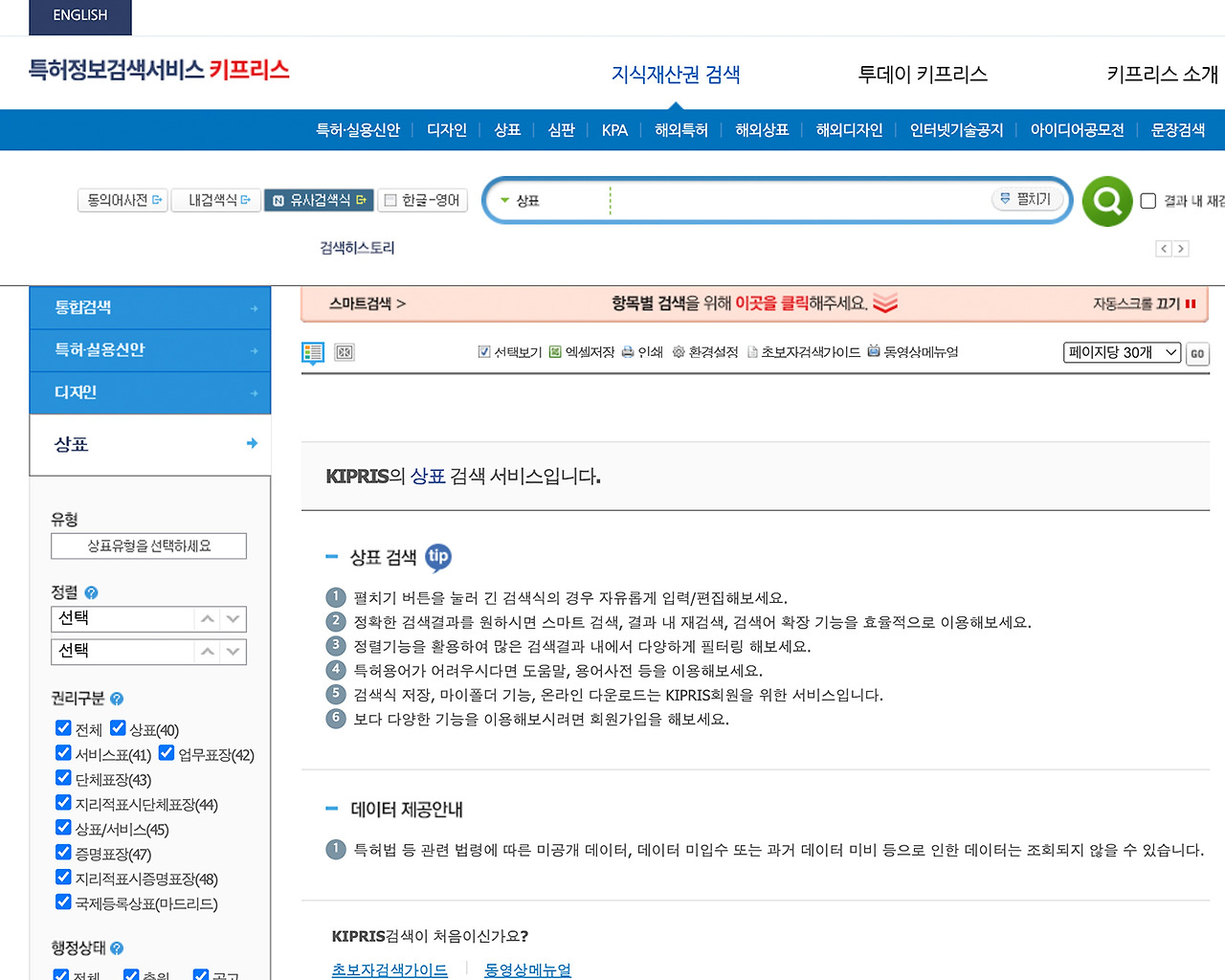Go to previous search history arrow

pos(1164,249)
